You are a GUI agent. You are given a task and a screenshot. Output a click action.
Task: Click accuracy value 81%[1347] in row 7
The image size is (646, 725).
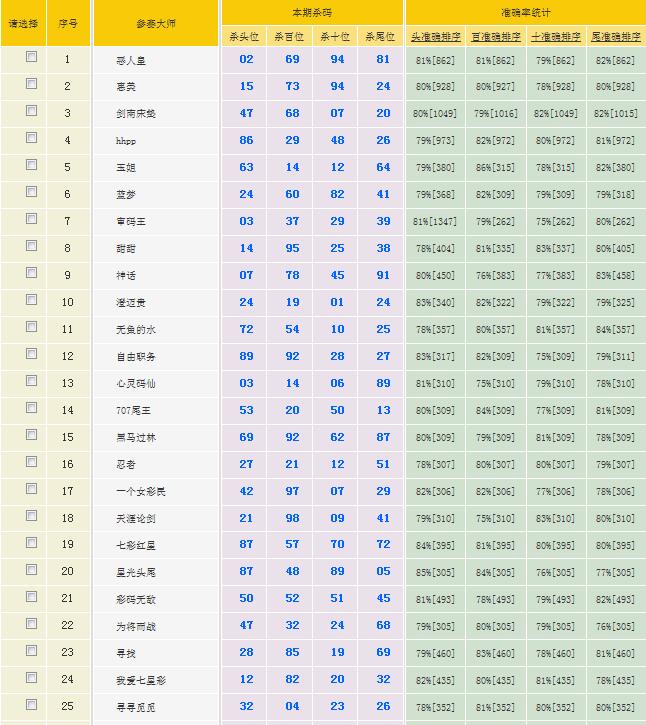coord(436,222)
